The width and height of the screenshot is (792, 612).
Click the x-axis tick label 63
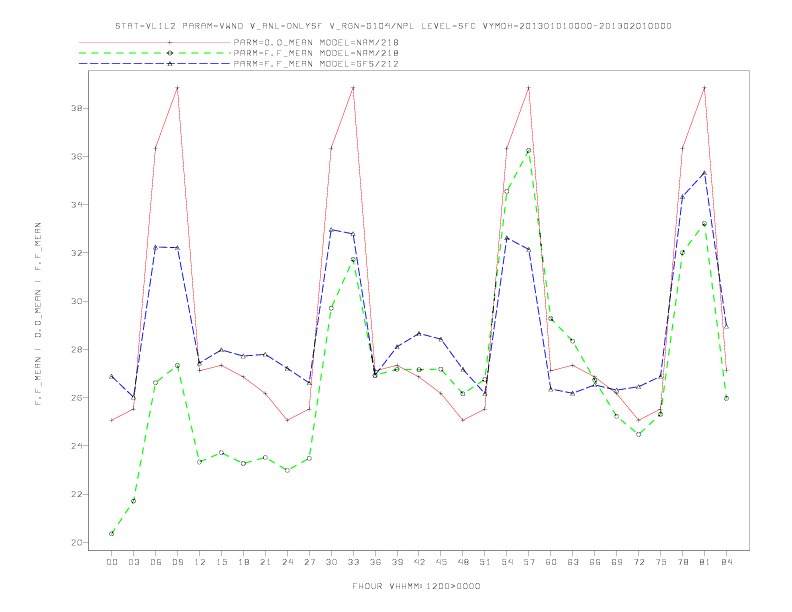(x=573, y=562)
